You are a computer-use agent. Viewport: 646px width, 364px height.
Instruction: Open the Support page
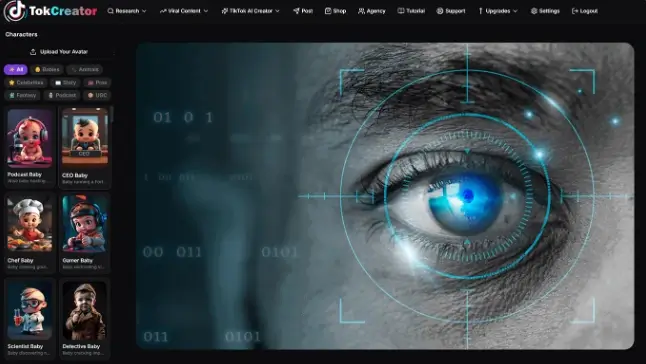point(451,11)
